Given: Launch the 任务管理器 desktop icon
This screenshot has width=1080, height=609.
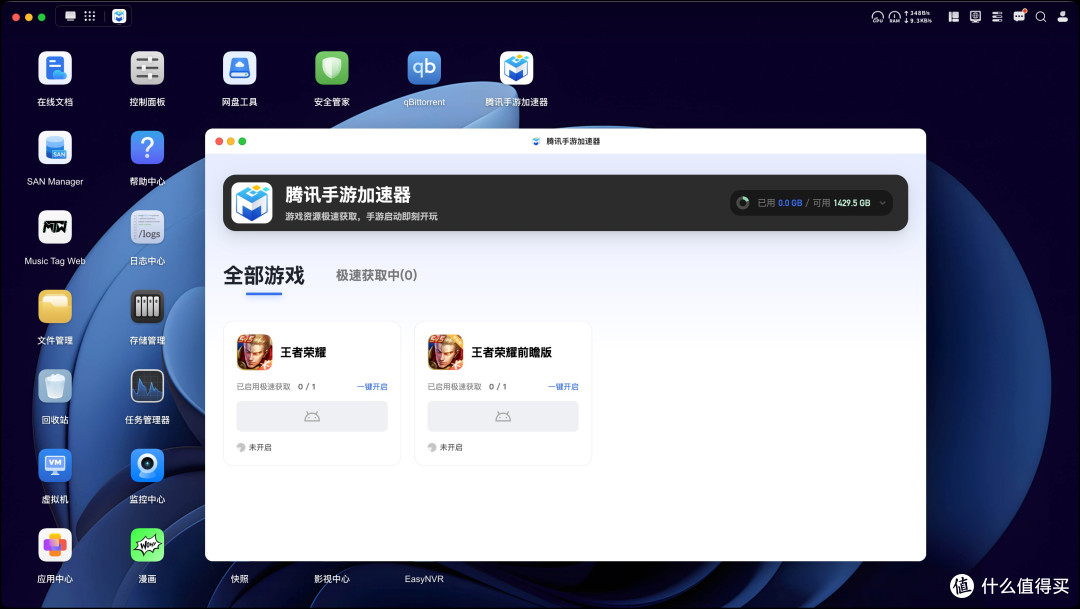Looking at the screenshot, I should 147,386.
